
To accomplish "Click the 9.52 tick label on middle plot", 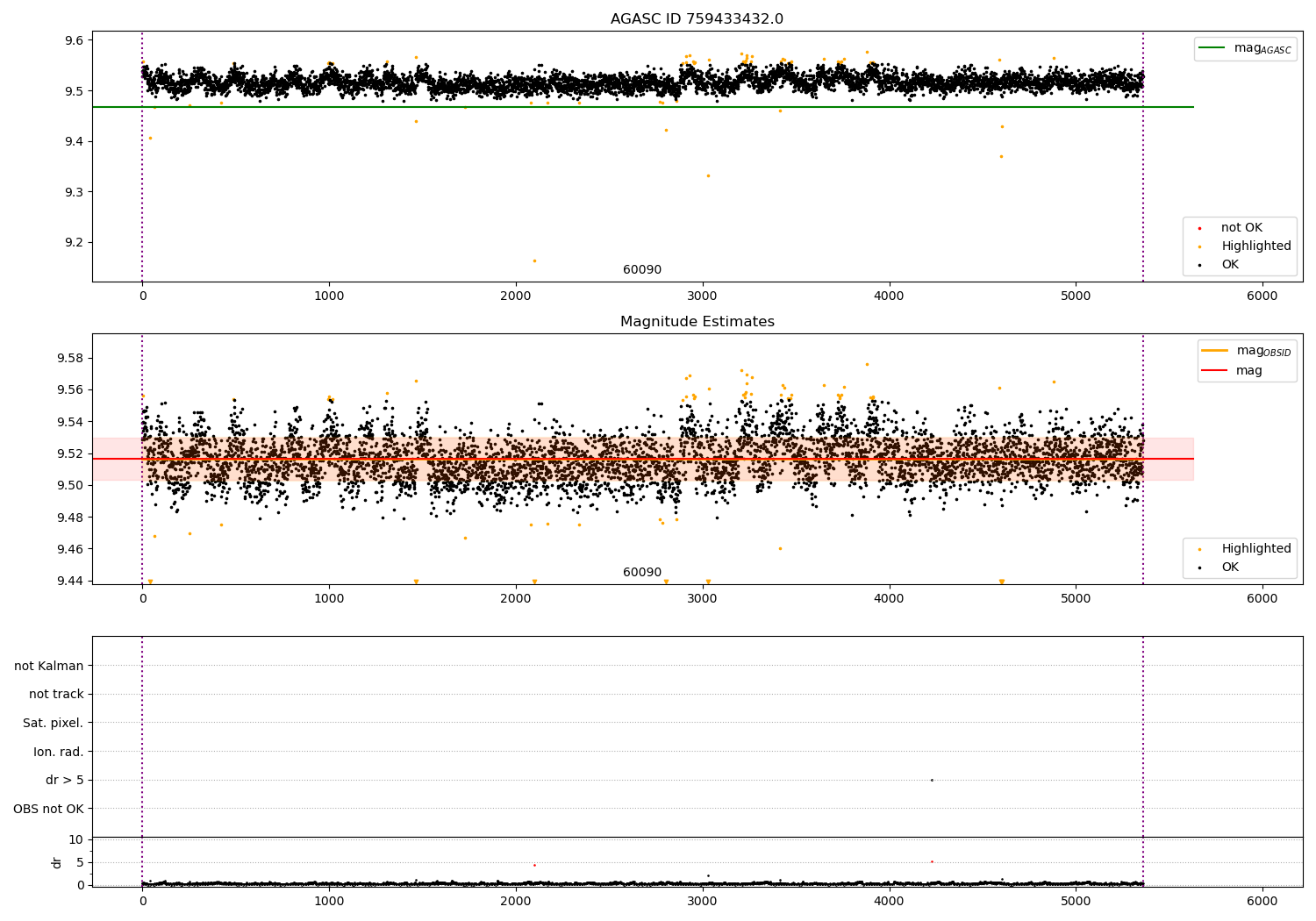I will (69, 453).
